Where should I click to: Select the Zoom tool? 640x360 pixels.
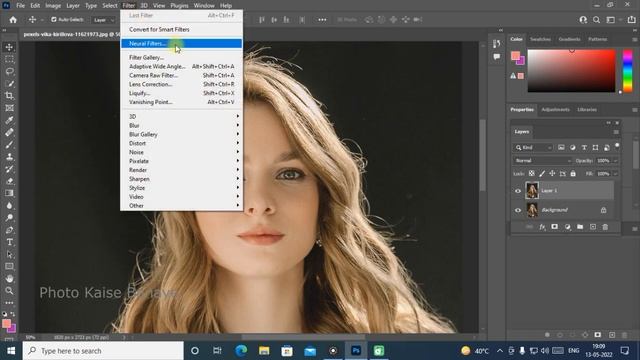pos(9,291)
